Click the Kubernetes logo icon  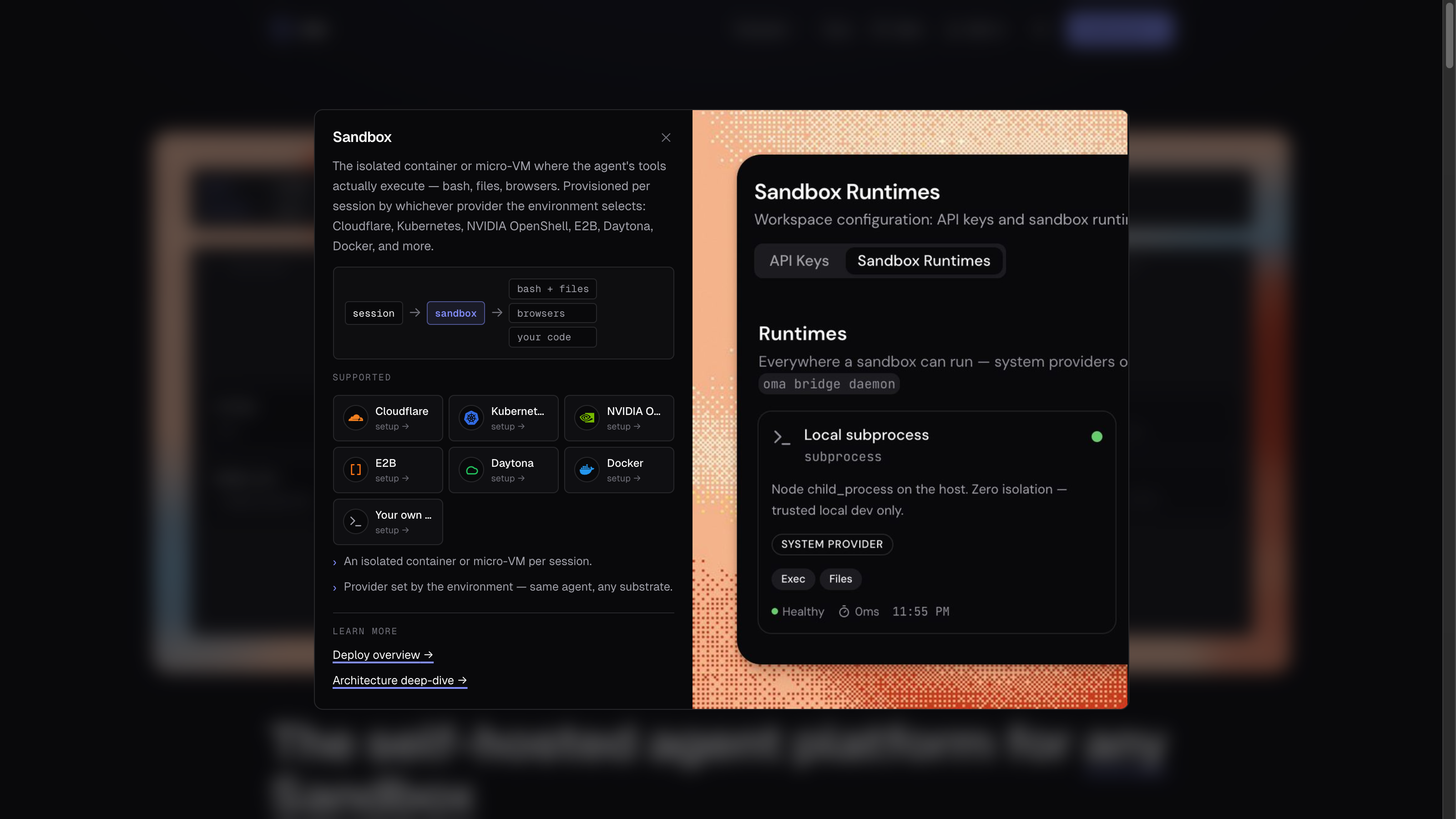point(471,418)
